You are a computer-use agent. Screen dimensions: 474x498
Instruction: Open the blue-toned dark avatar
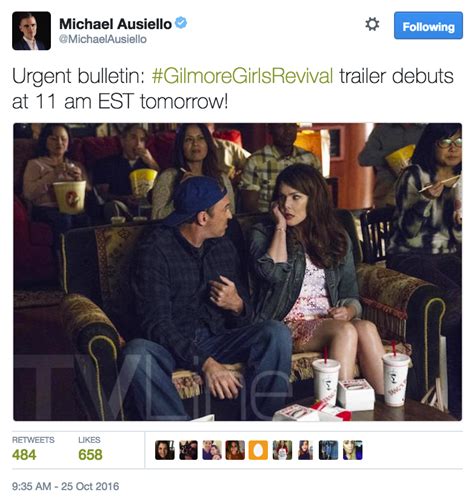coord(328,450)
